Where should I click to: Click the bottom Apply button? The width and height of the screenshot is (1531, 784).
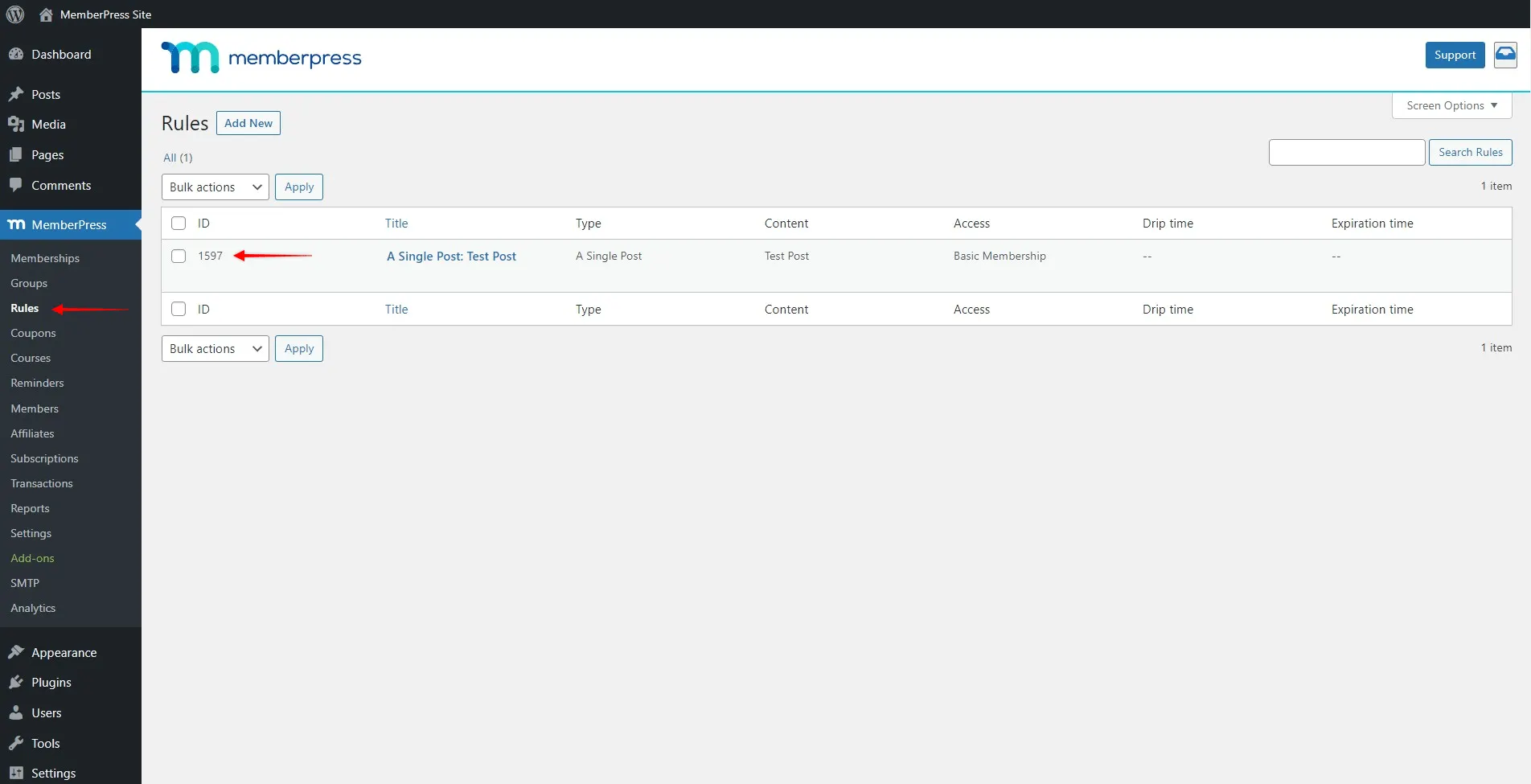[x=299, y=348]
